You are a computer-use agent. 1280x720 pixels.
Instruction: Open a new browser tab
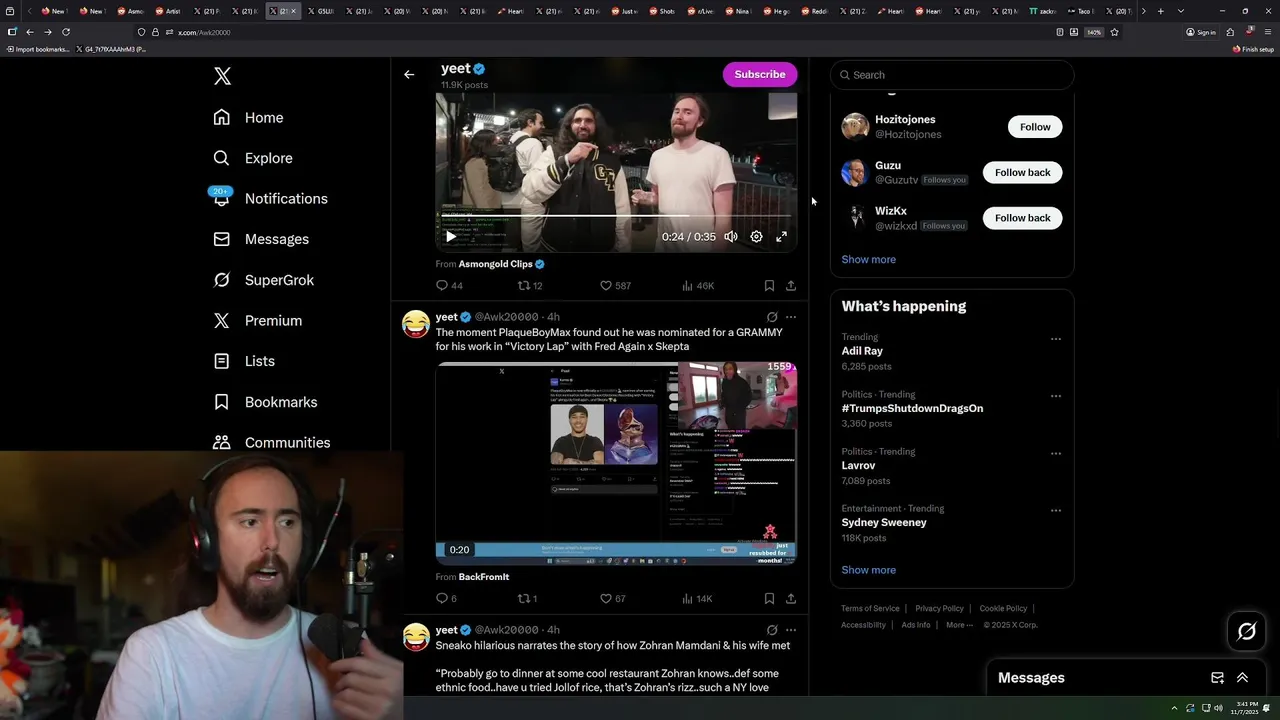pyautogui.click(x=1160, y=11)
